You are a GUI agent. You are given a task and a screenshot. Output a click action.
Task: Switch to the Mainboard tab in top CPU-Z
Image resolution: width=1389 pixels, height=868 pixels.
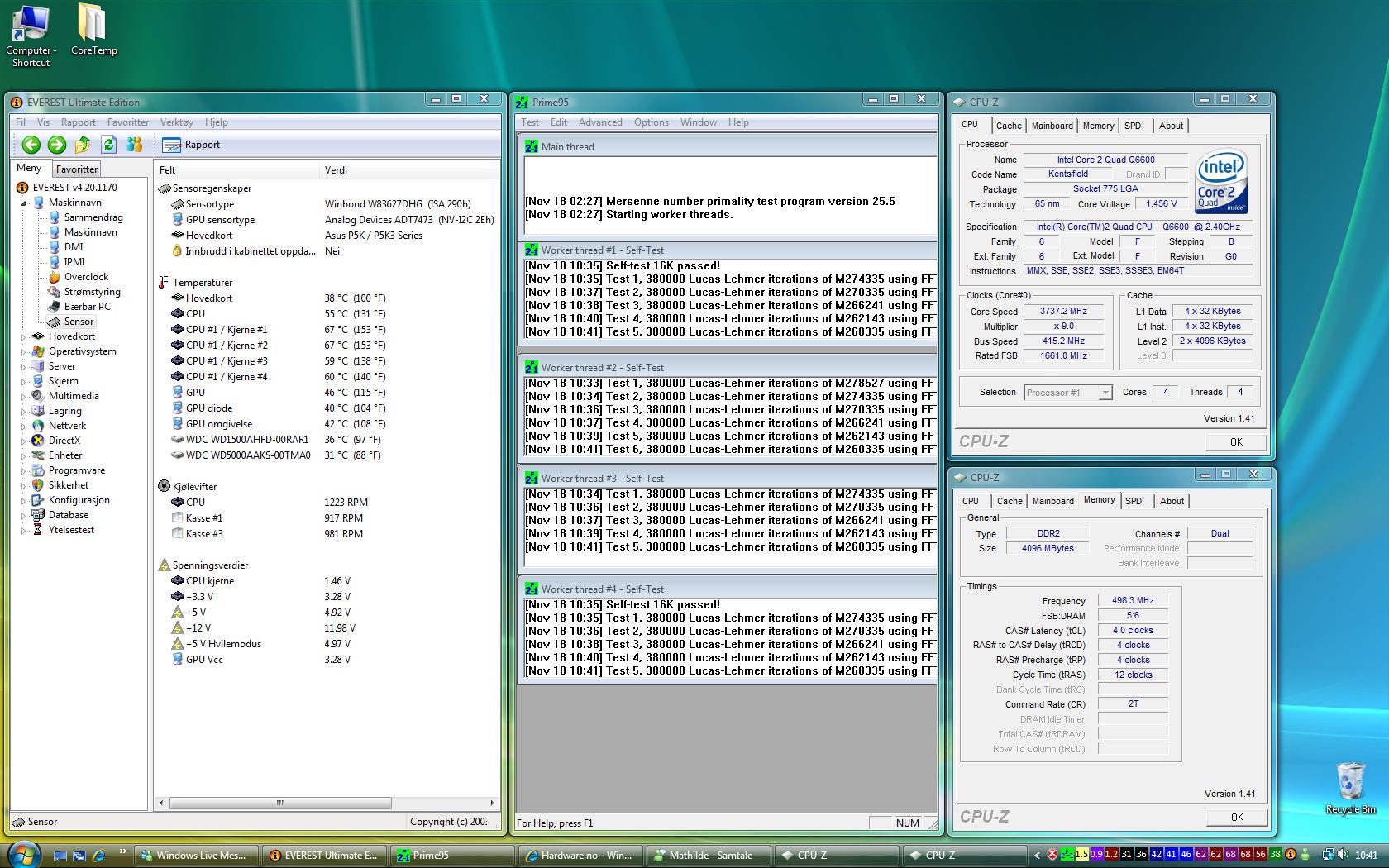pyautogui.click(x=1052, y=126)
